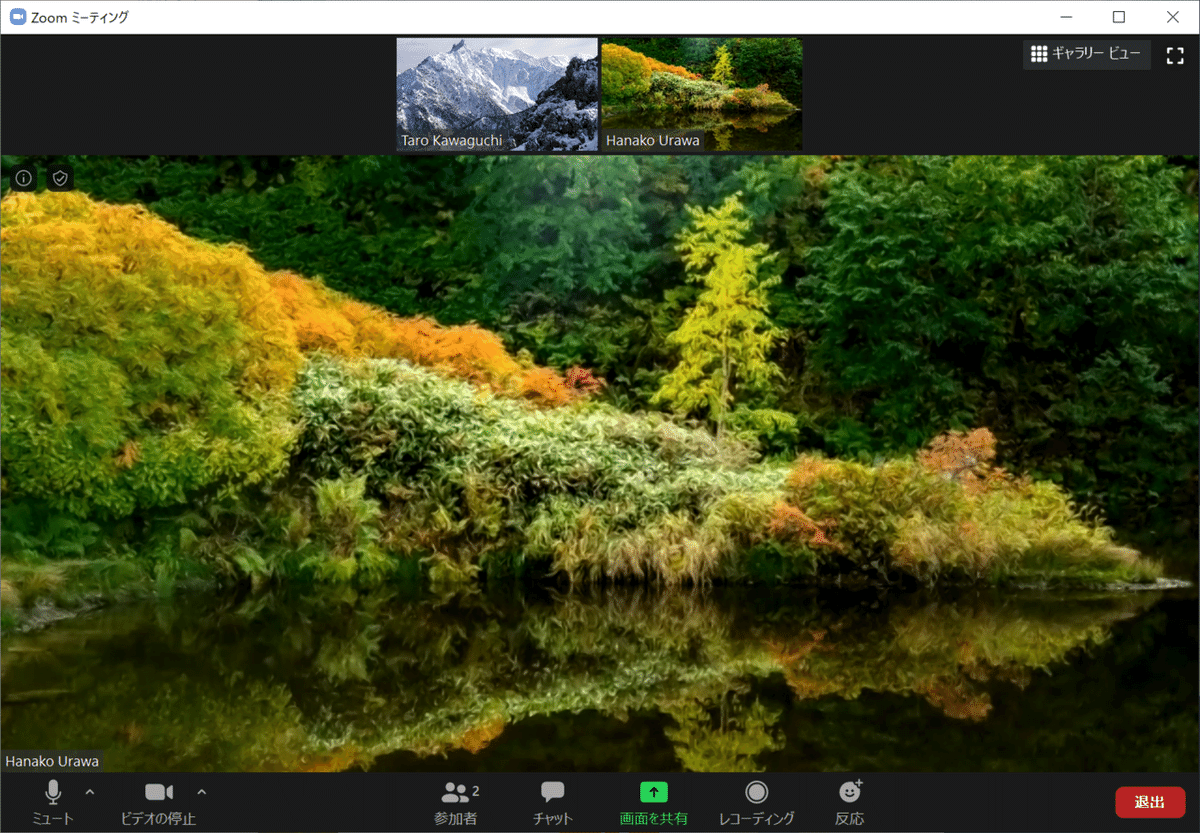Screen dimensions: 1200x833
Task: Start recording with レコーディング
Action: (x=757, y=802)
